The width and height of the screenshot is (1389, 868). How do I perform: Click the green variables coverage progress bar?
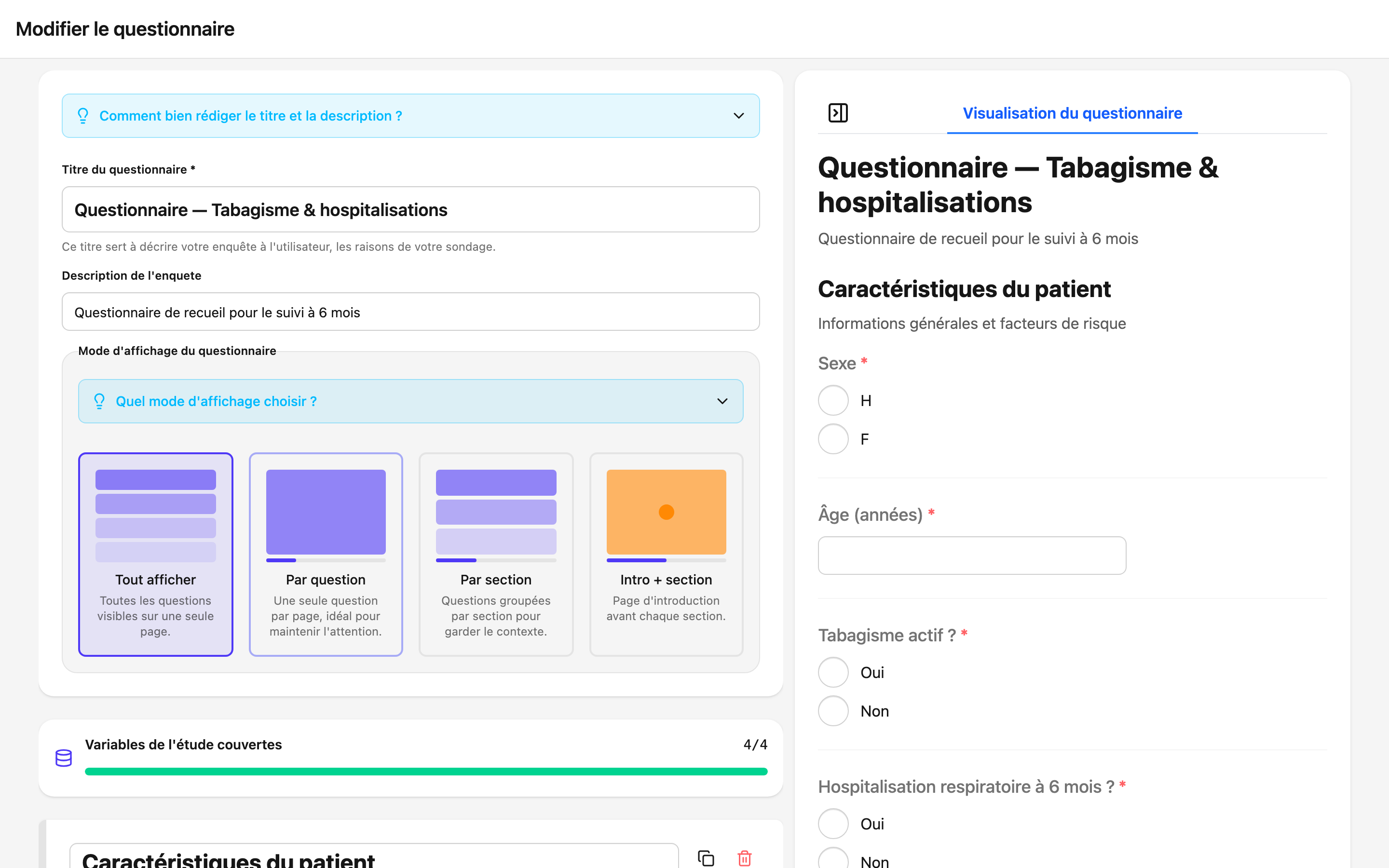coord(426,772)
